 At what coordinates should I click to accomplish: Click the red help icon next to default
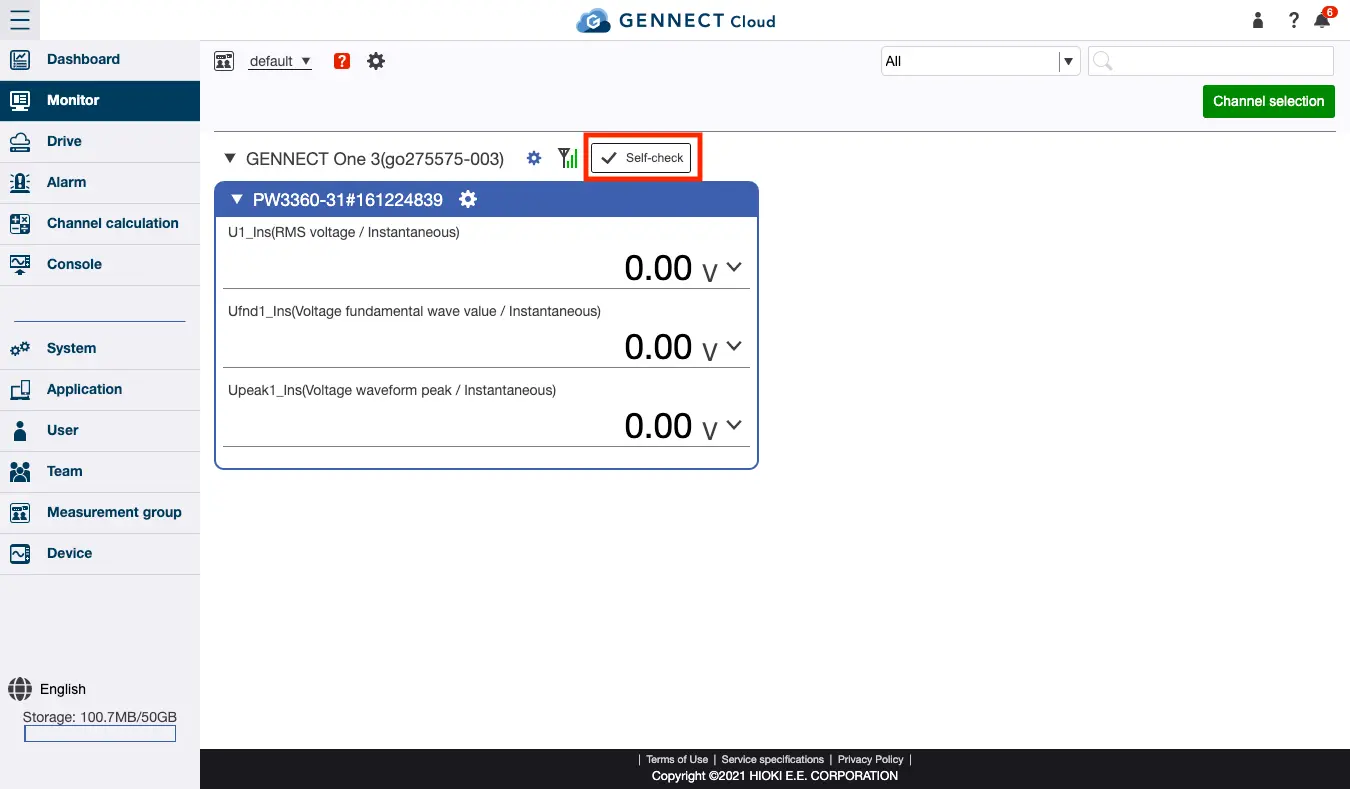point(341,61)
